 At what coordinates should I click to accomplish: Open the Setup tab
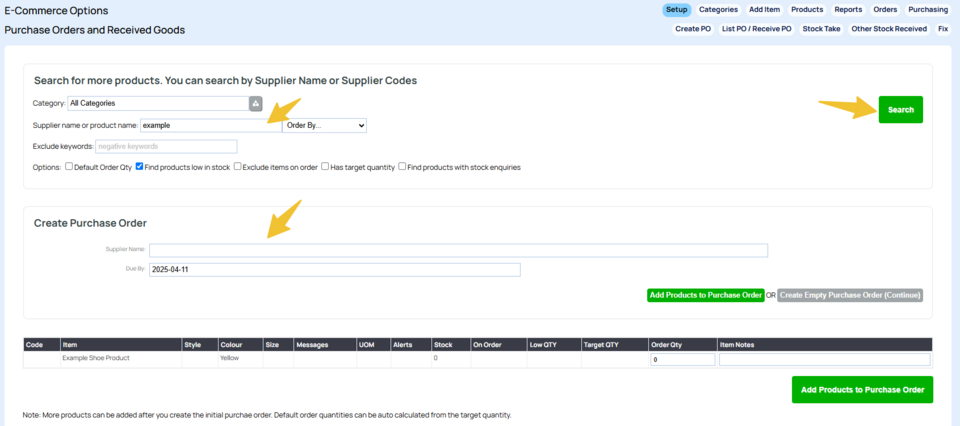click(x=676, y=10)
